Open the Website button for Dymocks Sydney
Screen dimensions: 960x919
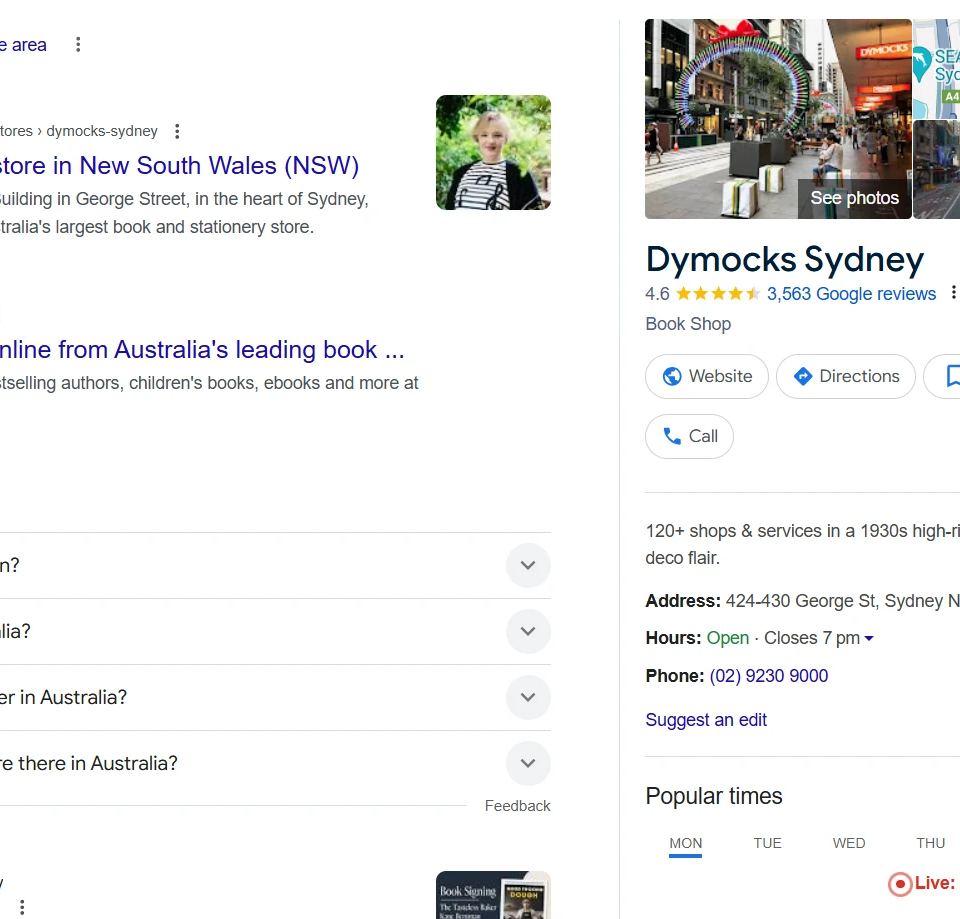(707, 376)
